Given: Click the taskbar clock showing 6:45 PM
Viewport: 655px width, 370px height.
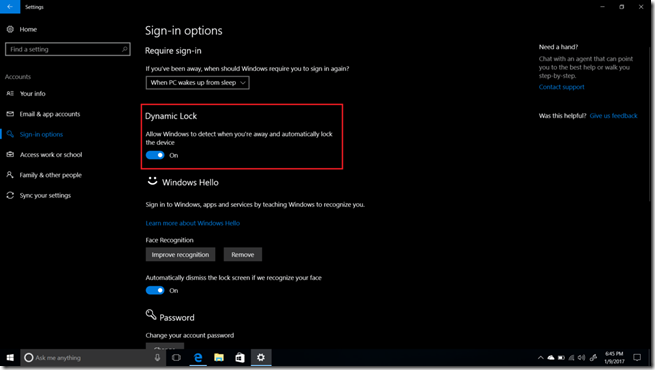Looking at the screenshot, I should (614, 357).
